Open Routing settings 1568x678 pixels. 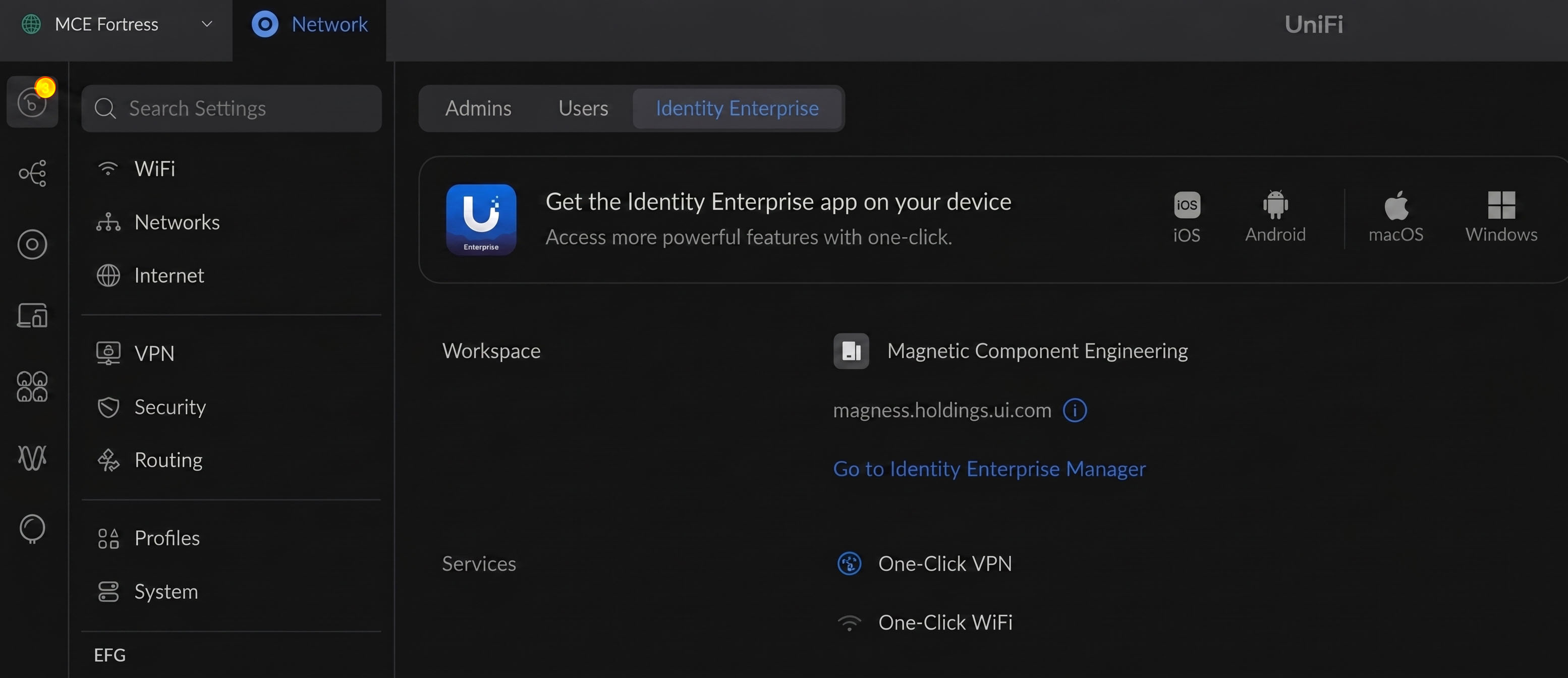231,460
